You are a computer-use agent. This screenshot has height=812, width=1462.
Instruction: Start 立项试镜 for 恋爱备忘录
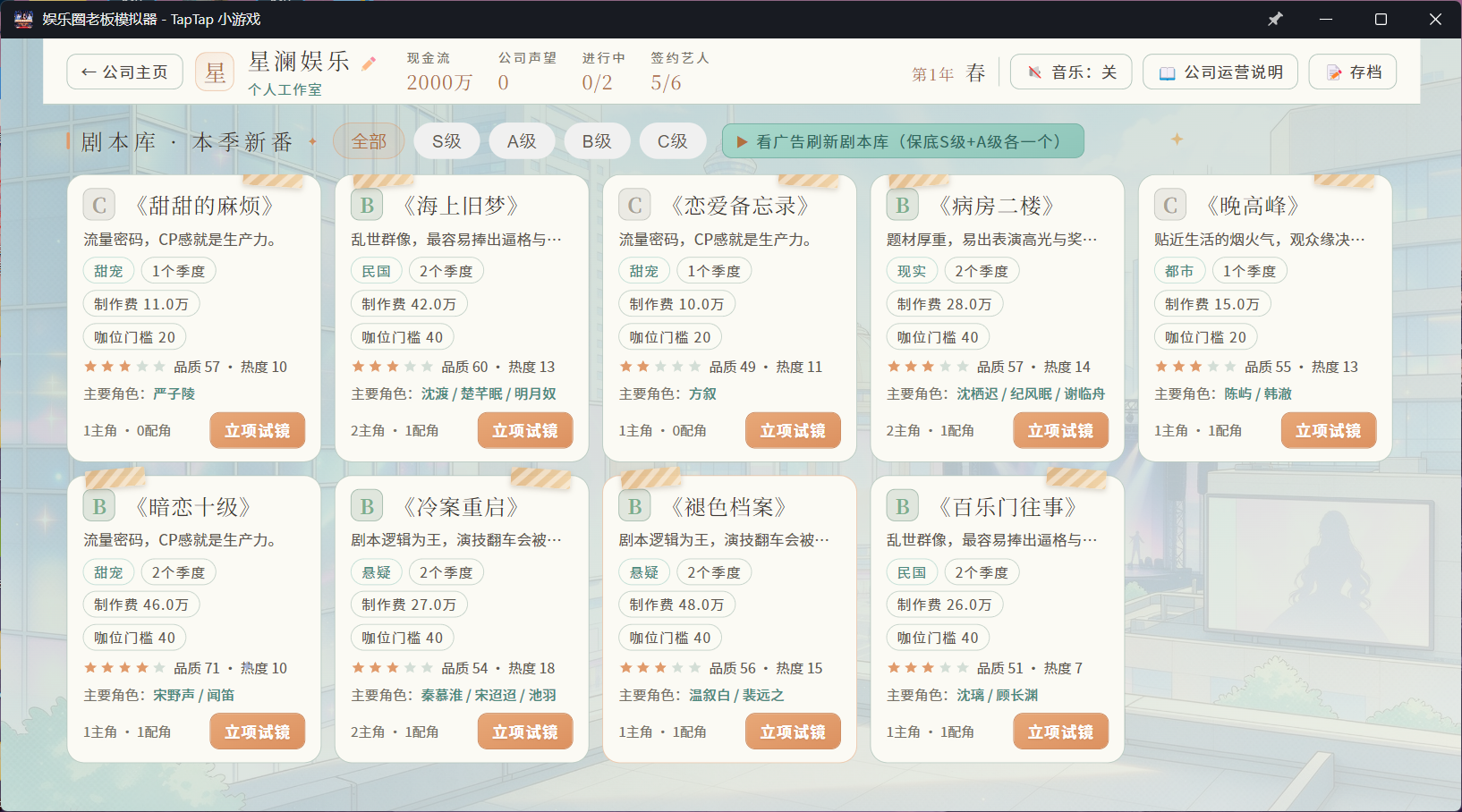[793, 430]
